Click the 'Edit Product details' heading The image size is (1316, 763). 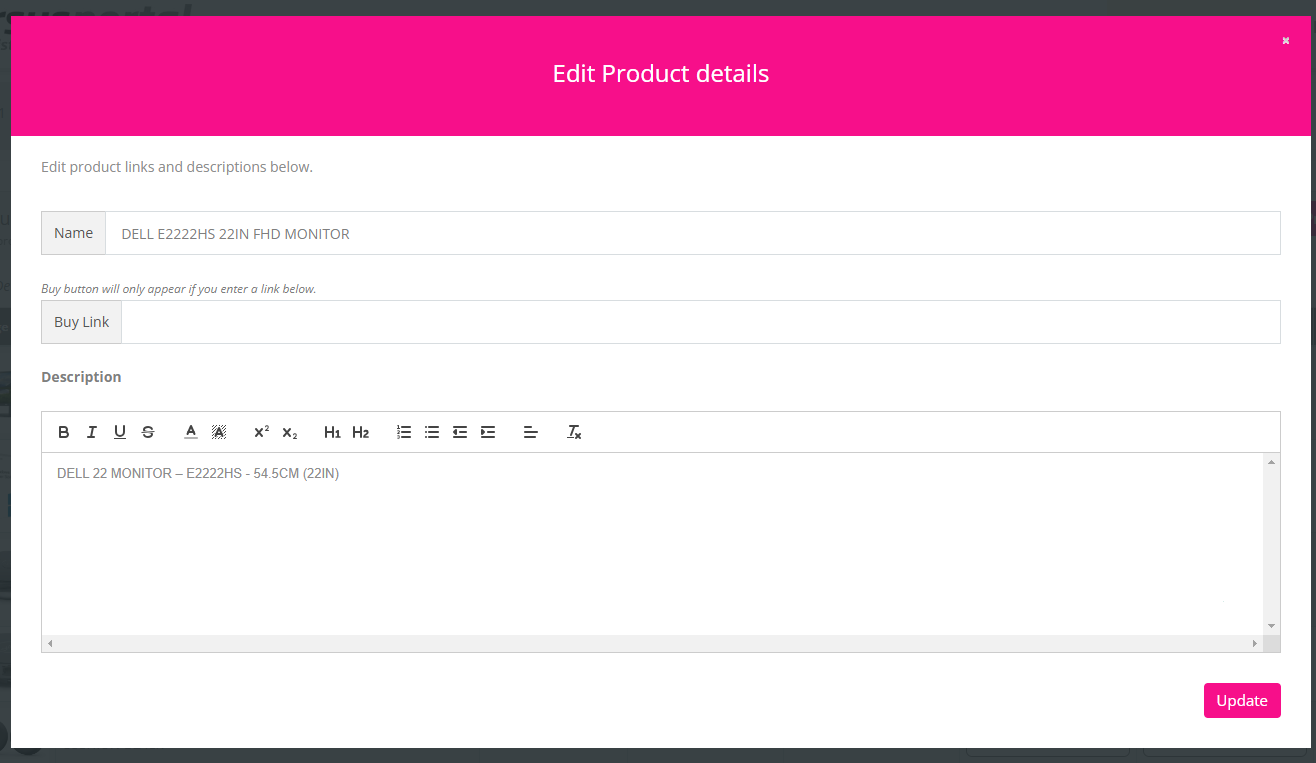coord(661,74)
